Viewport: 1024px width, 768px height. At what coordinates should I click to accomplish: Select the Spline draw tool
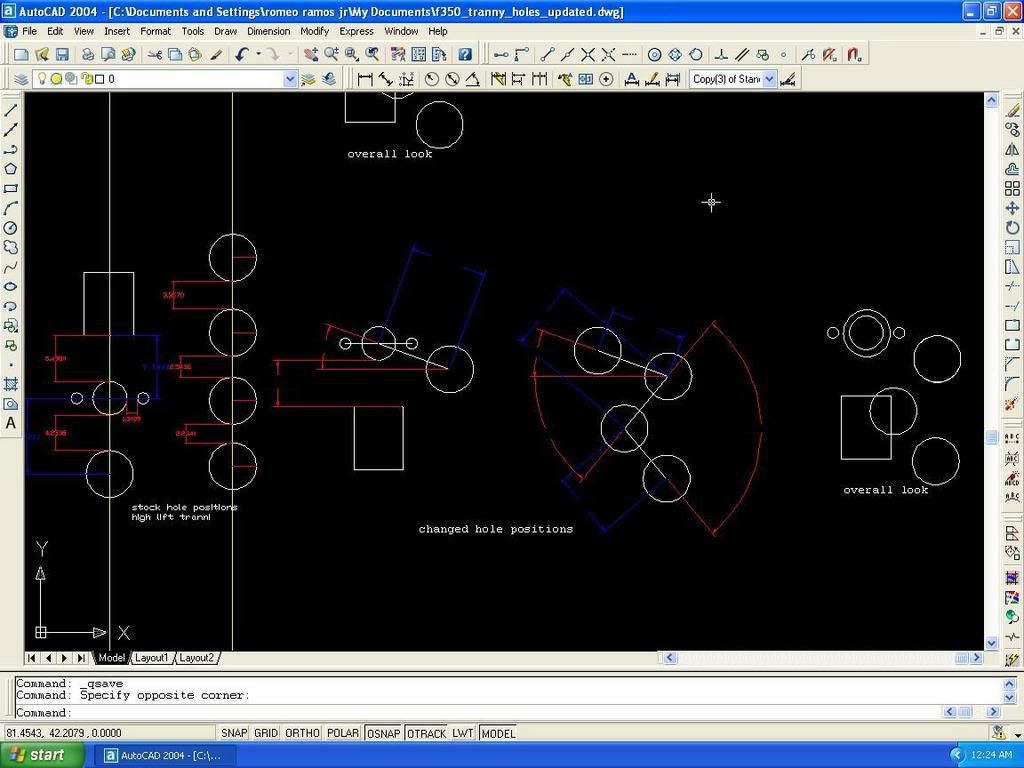click(10, 267)
